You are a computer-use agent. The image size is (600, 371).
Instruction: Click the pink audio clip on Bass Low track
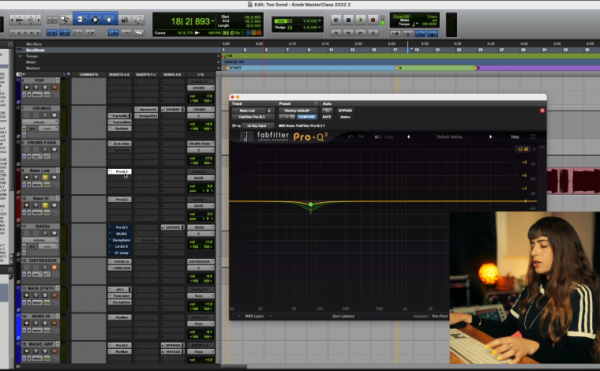[573, 181]
